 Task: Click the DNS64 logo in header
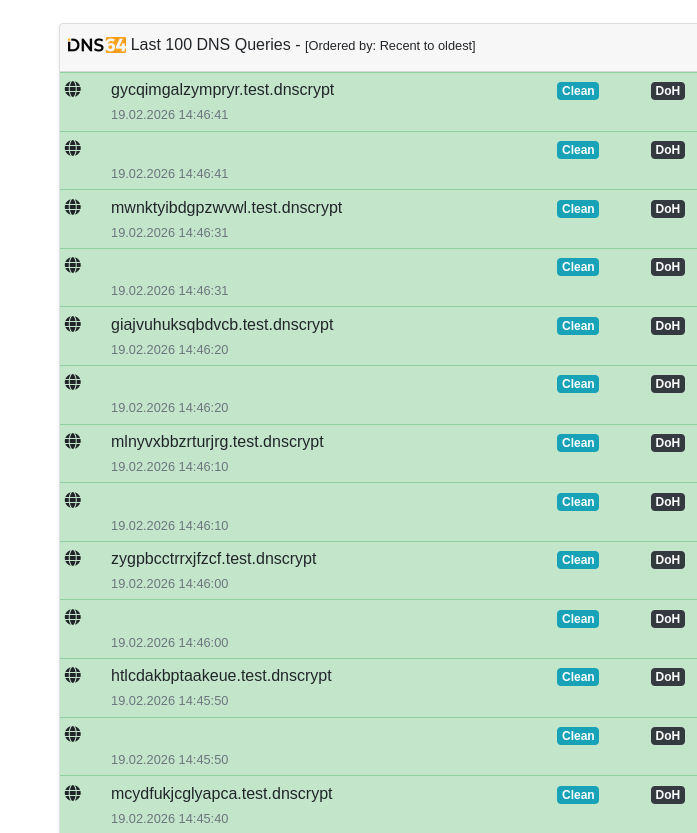(96, 45)
